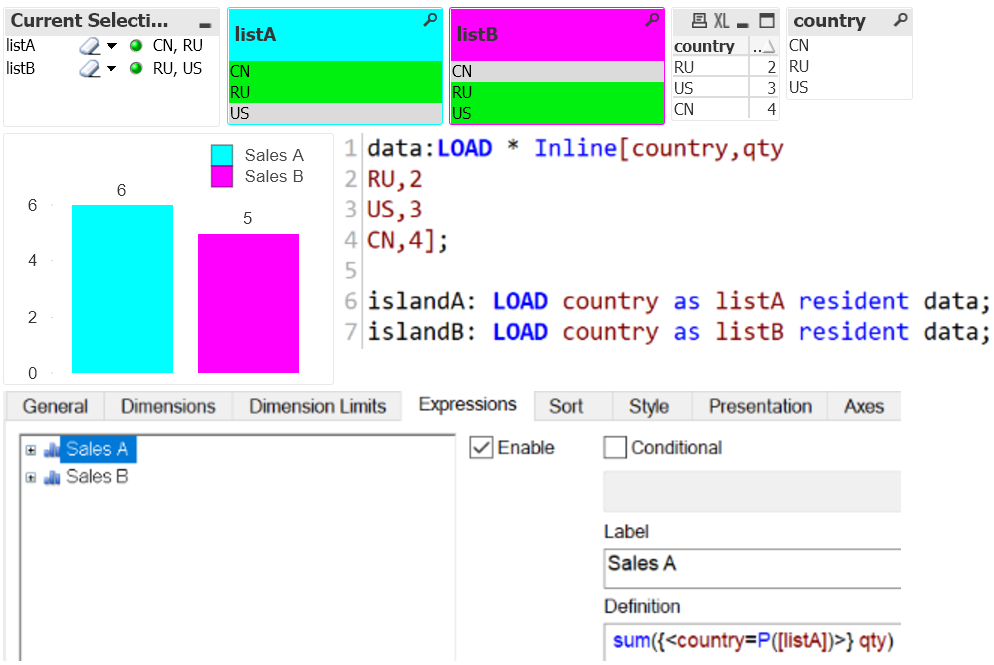Click into the Label field containing Sales A
This screenshot has height=665, width=994.
tap(750, 564)
